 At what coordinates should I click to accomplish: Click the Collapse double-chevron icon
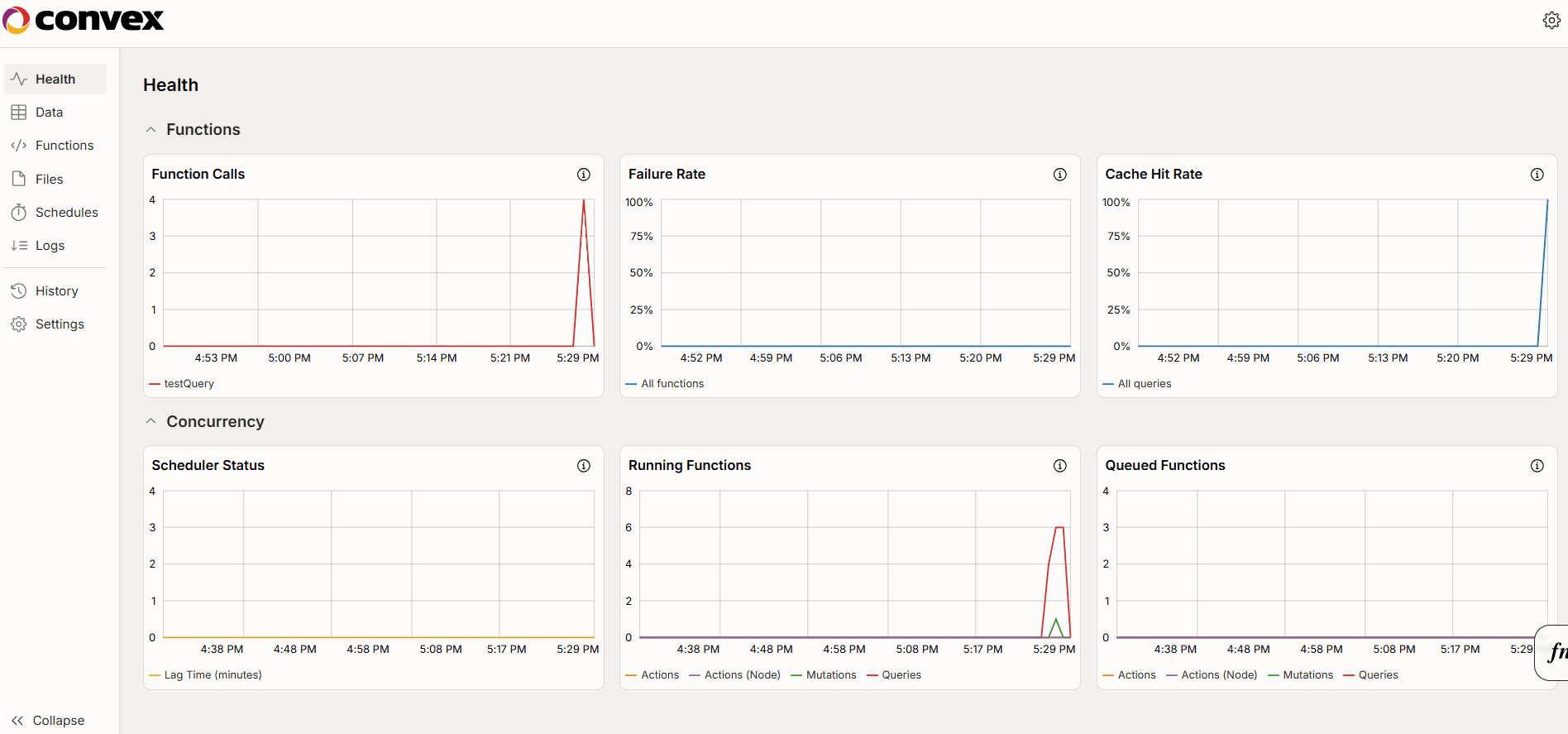(17, 721)
